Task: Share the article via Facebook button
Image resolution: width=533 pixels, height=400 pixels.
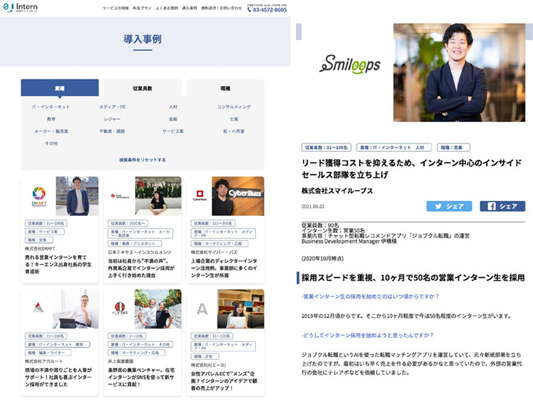Action: (x=502, y=206)
